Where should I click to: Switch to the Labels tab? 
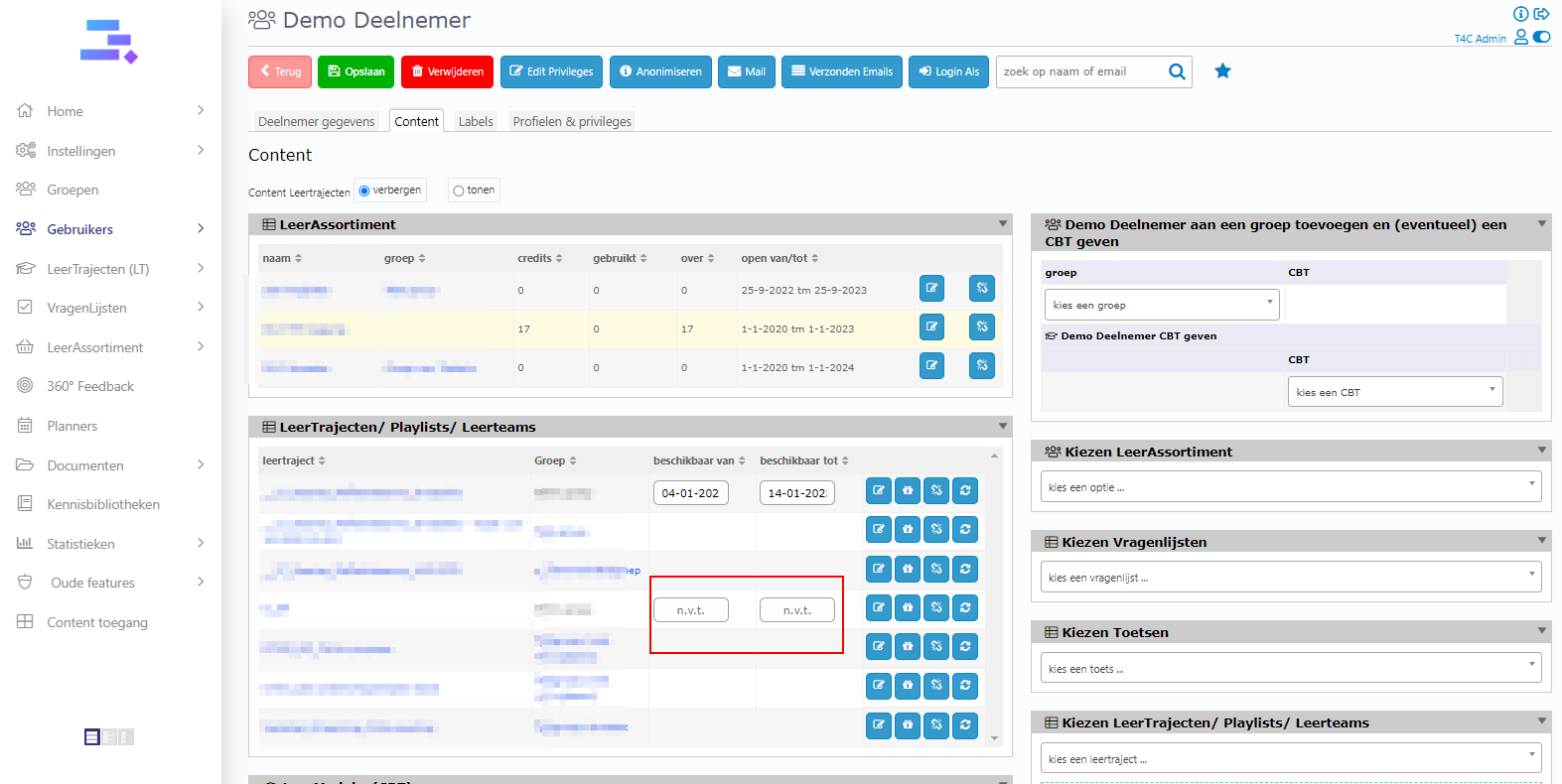[x=476, y=121]
